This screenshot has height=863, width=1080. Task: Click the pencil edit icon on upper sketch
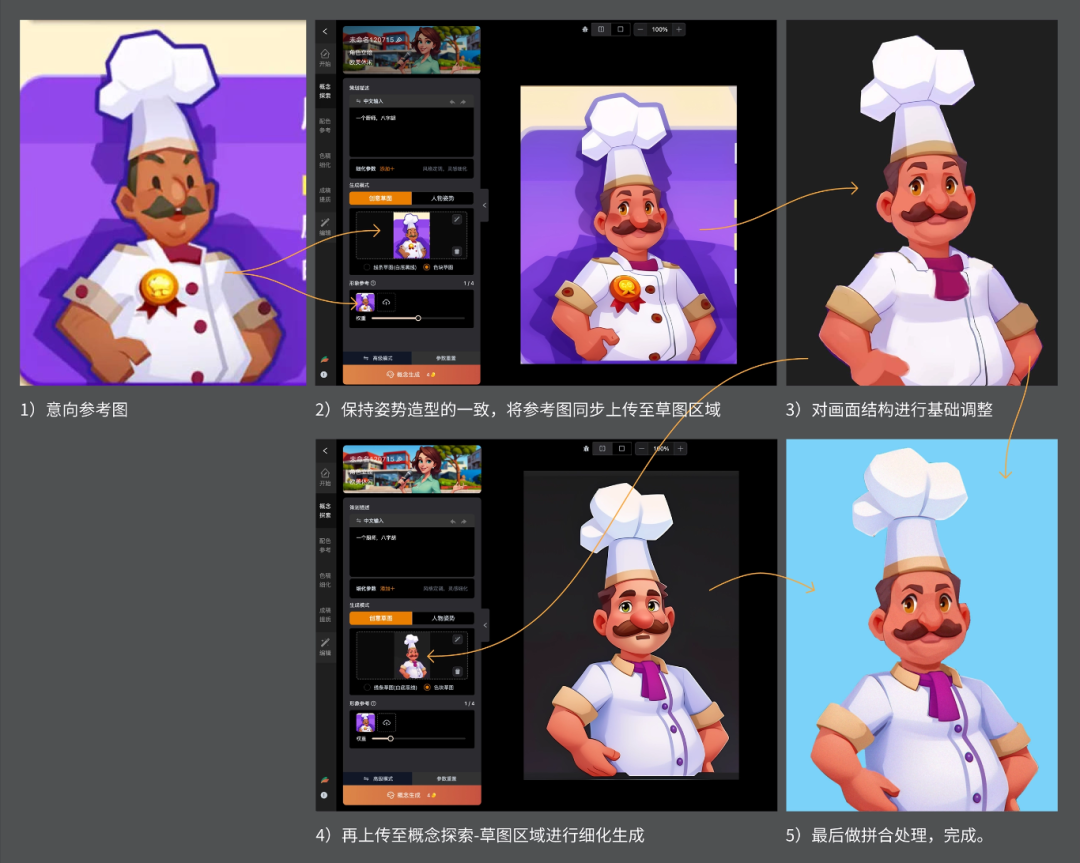(457, 219)
